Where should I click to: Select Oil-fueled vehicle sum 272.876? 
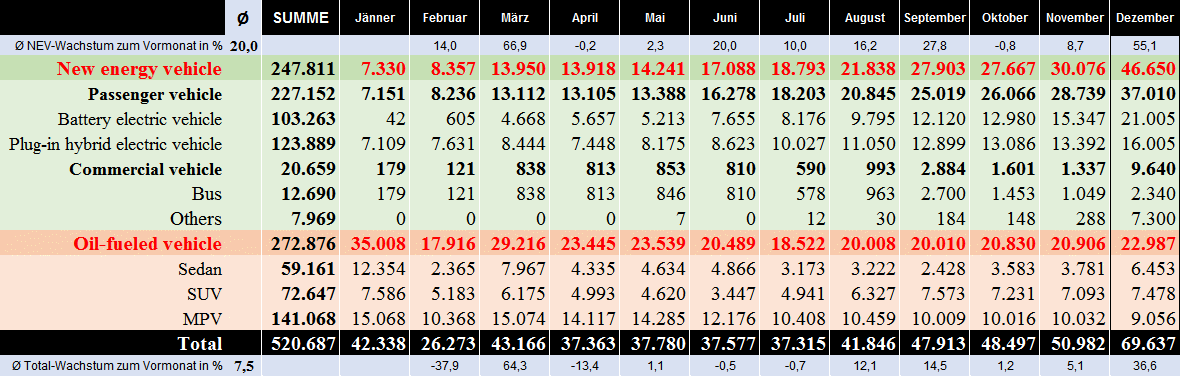point(303,244)
